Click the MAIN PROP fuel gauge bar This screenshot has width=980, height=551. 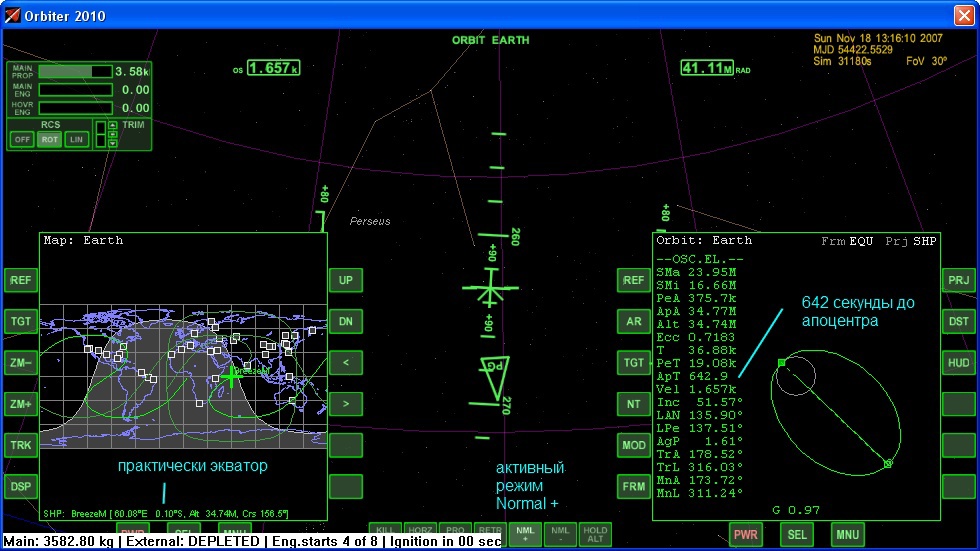click(76, 71)
